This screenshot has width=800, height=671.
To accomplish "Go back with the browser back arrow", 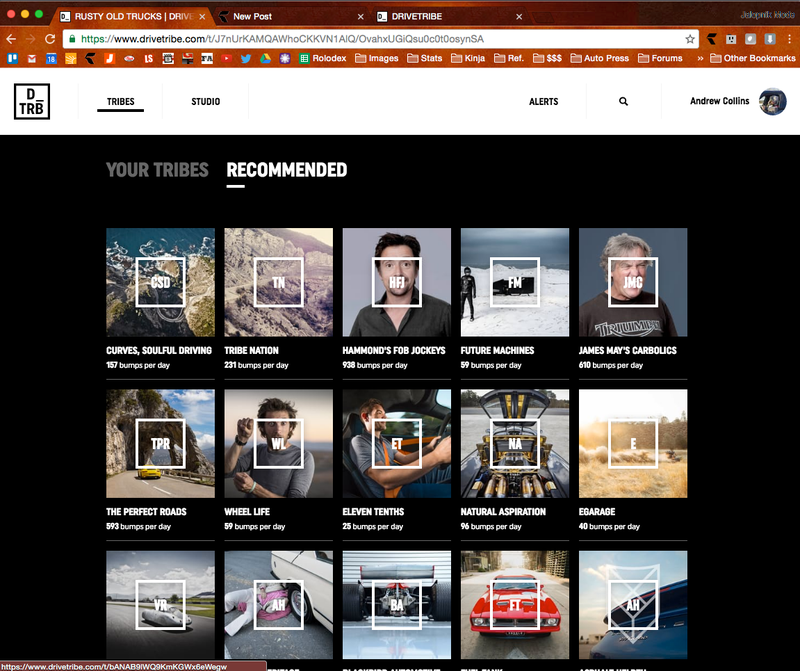I will pyautogui.click(x=11, y=39).
